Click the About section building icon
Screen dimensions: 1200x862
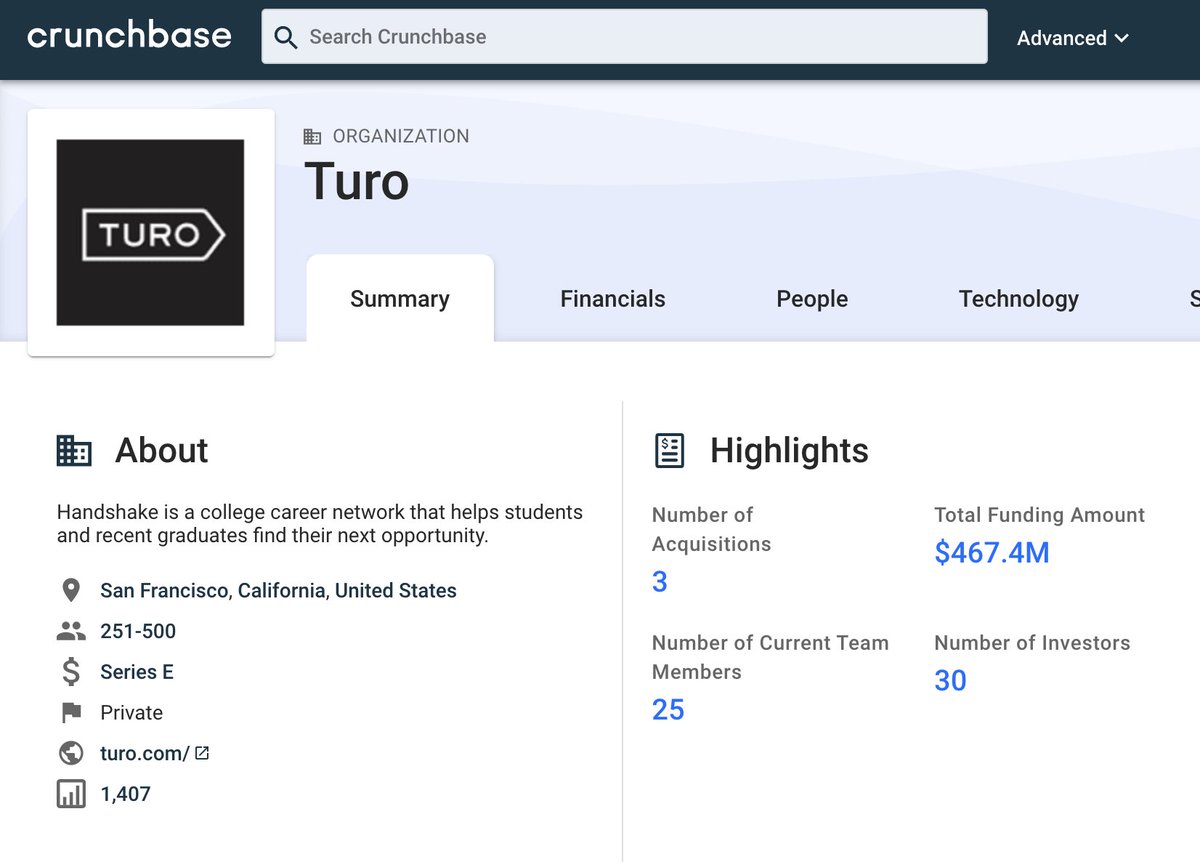pos(74,451)
